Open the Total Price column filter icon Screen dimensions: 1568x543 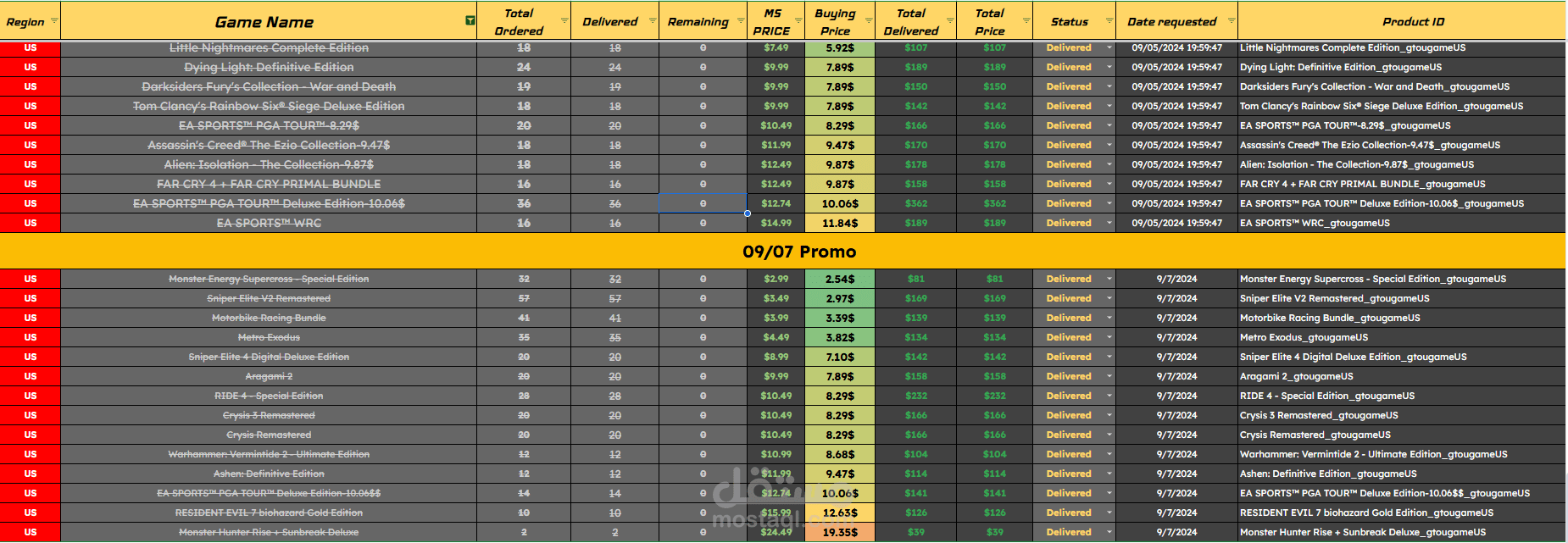1026,20
